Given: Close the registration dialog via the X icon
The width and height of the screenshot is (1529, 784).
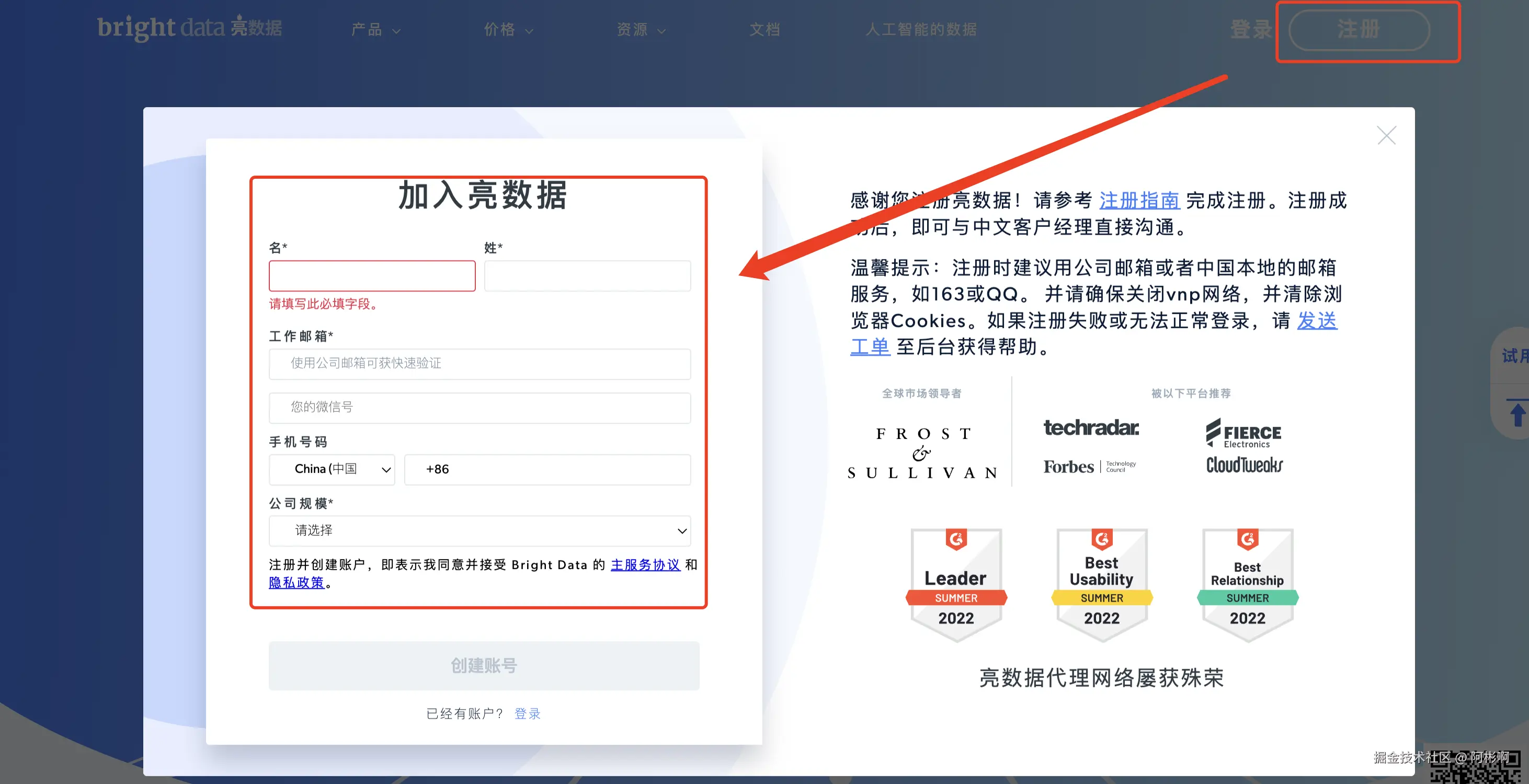Looking at the screenshot, I should pyautogui.click(x=1387, y=135).
